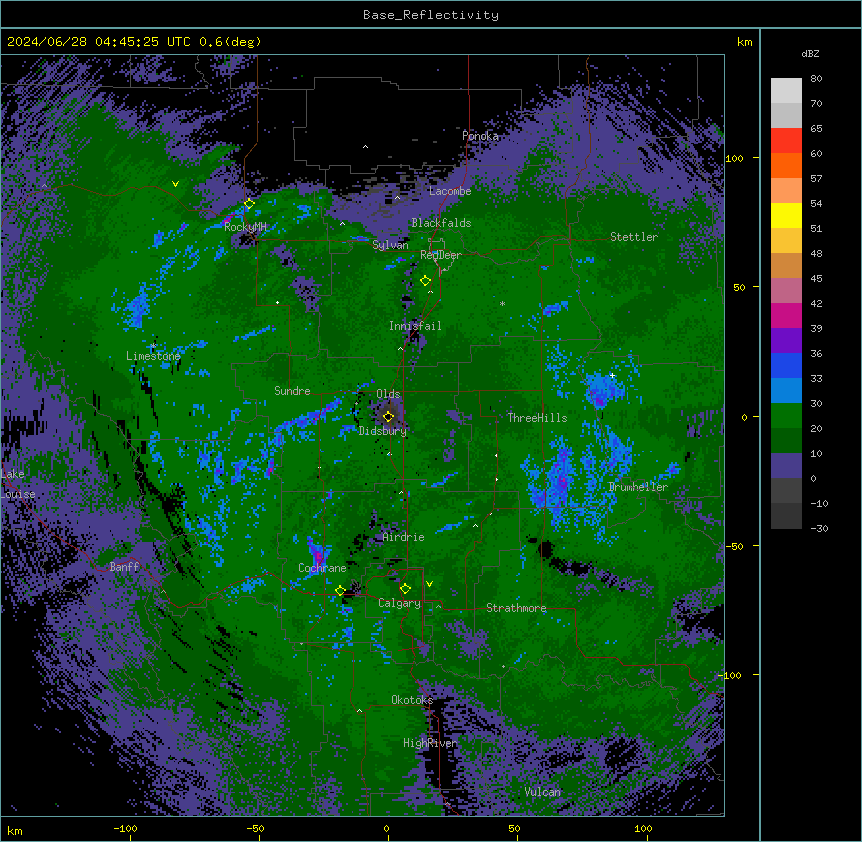
Task: Click the -50 tick label on bottom axis
Action: (255, 828)
